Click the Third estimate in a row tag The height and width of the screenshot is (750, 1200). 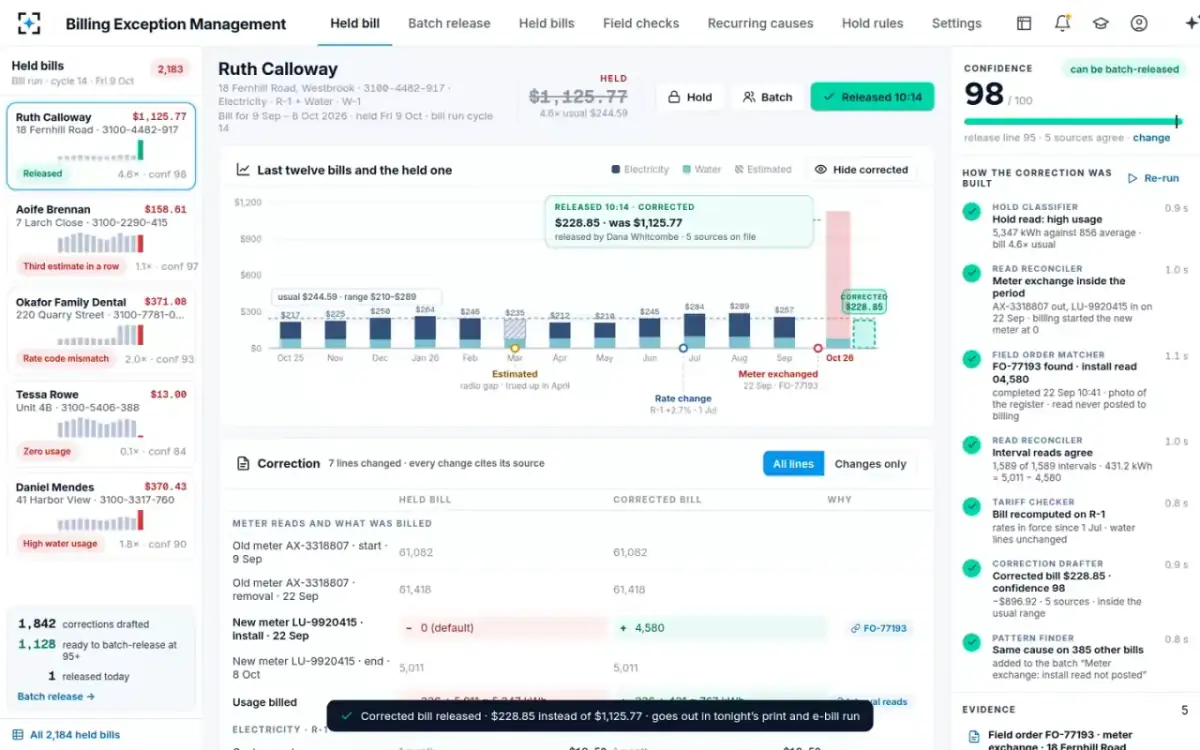[x=71, y=266]
